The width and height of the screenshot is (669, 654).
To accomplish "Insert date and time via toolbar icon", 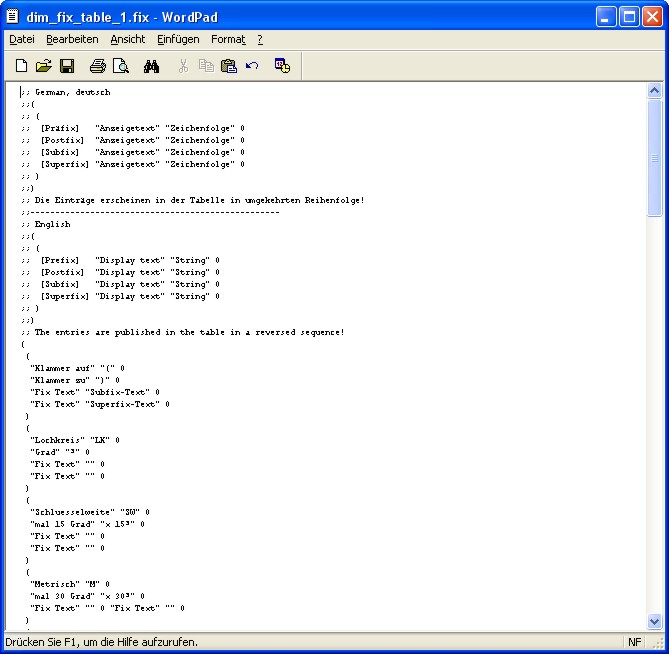I will pyautogui.click(x=282, y=66).
